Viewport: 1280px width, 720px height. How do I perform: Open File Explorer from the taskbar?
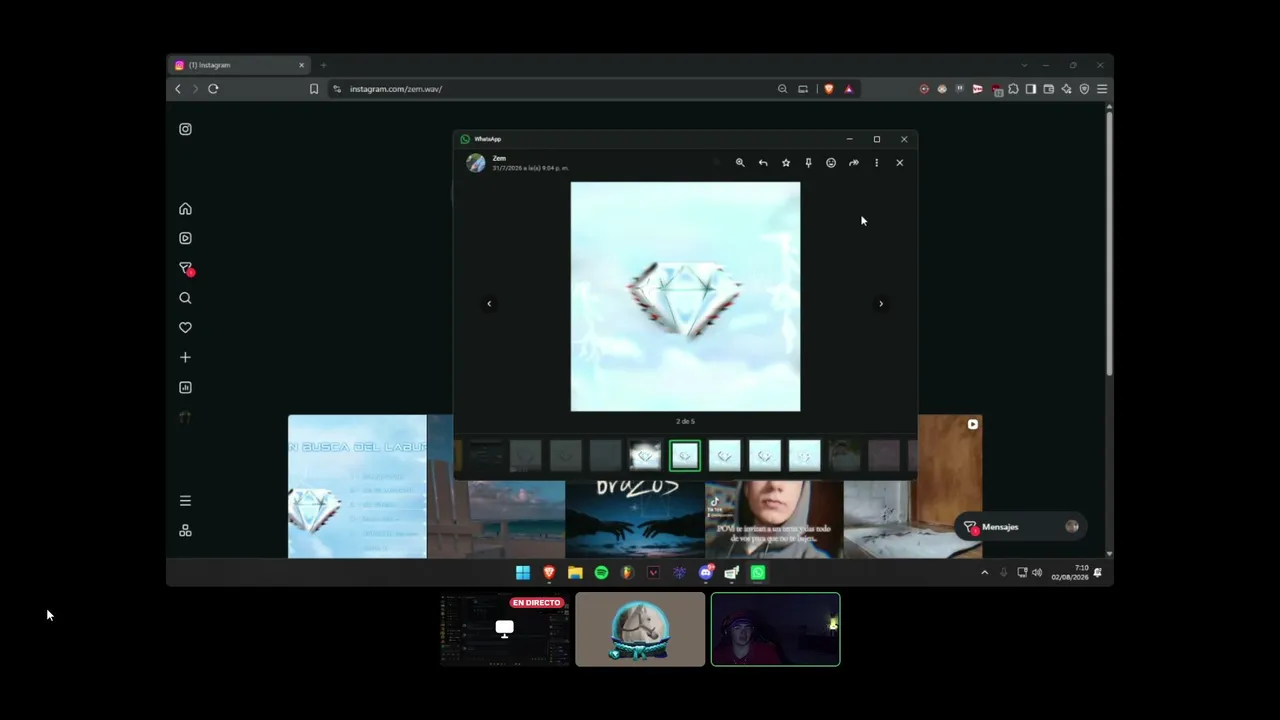pos(575,573)
